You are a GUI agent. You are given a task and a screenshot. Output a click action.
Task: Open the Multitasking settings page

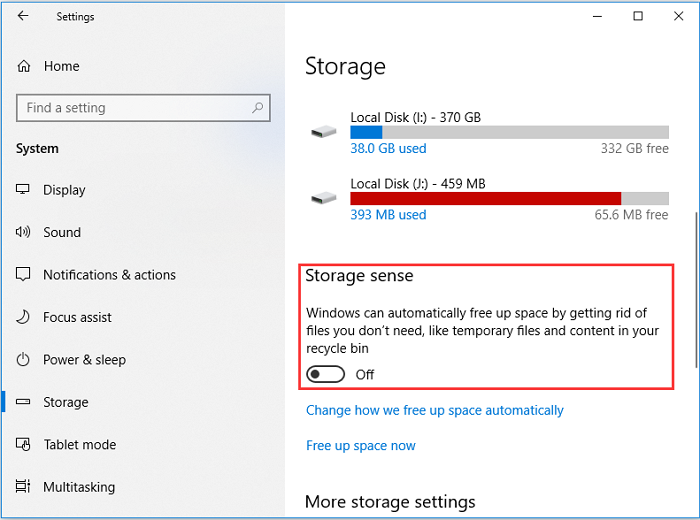click(79, 487)
